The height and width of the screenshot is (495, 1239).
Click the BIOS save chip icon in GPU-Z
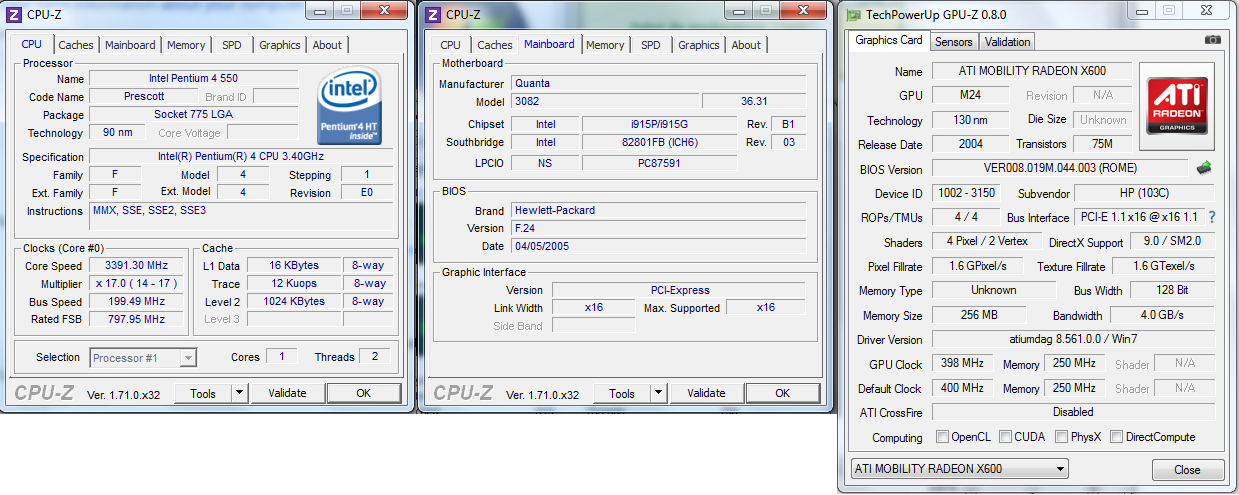coord(1204,168)
